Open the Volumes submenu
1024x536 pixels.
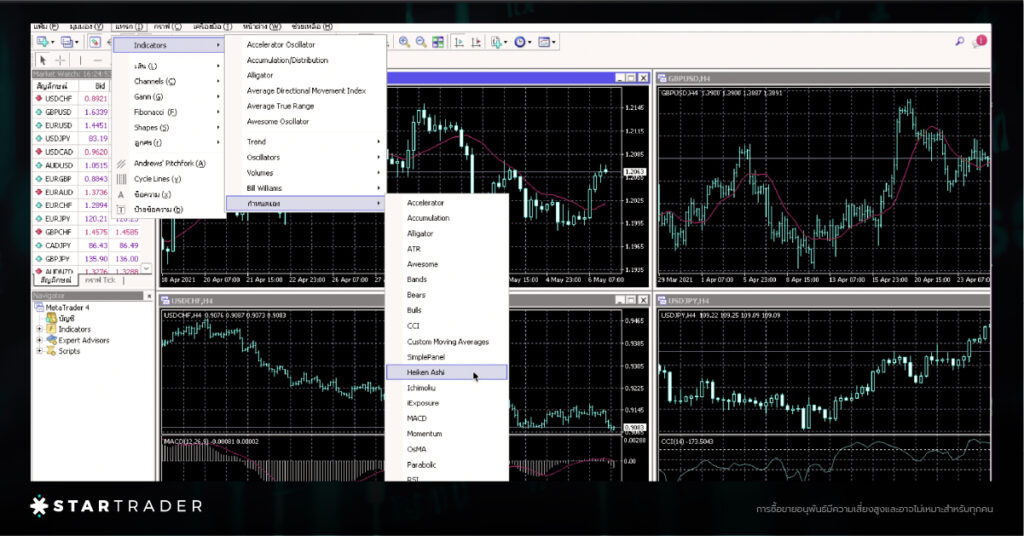pyautogui.click(x=306, y=173)
